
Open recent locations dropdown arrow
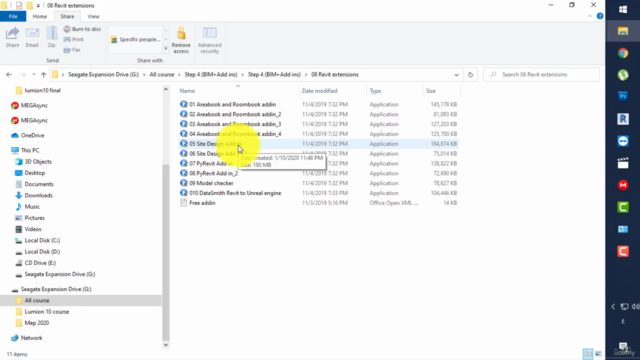click(x=34, y=75)
